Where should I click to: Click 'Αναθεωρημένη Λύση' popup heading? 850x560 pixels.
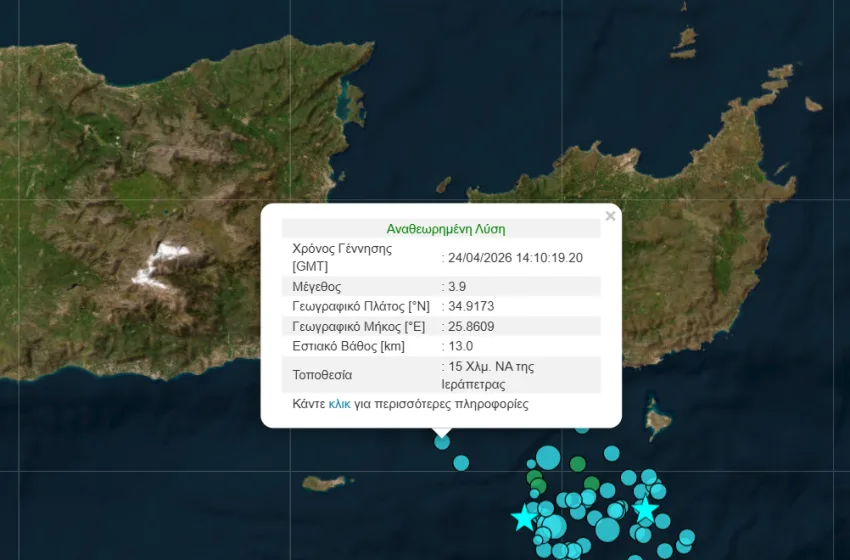(x=446, y=229)
